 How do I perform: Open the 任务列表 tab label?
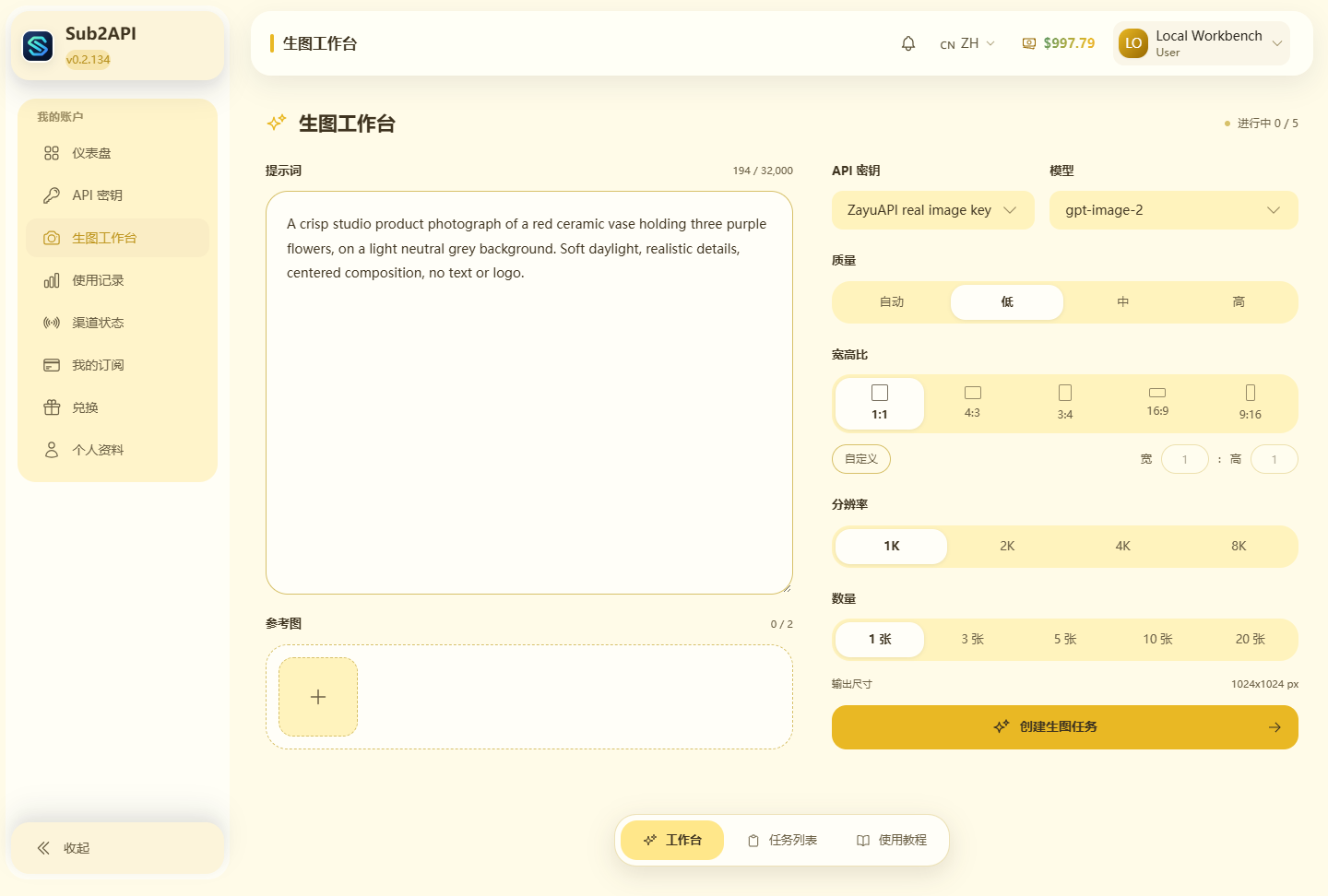[793, 841]
